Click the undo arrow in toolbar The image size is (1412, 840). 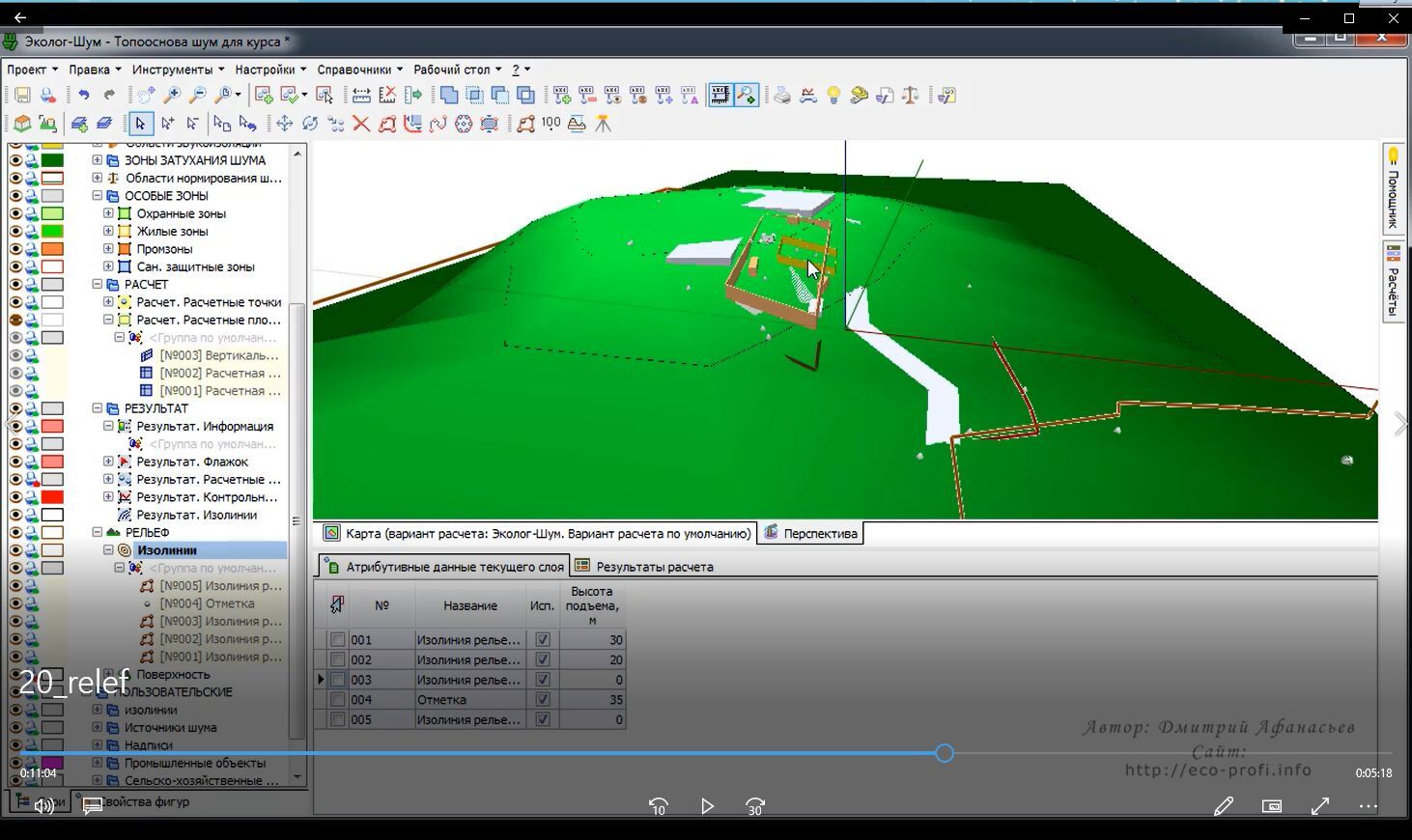84,95
